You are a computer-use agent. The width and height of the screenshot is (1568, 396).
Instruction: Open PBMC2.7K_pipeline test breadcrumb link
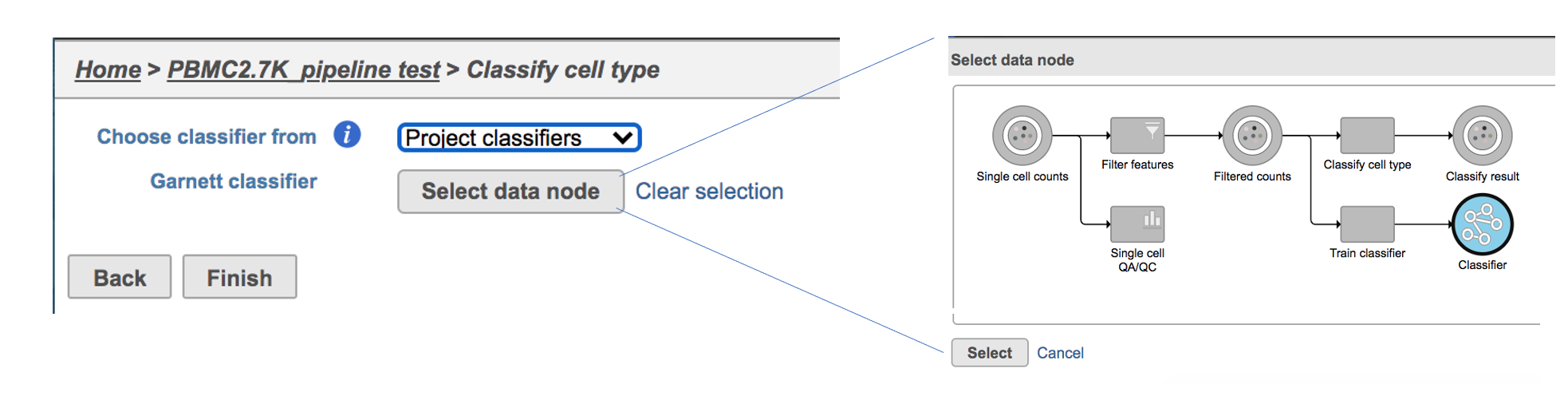click(x=303, y=70)
